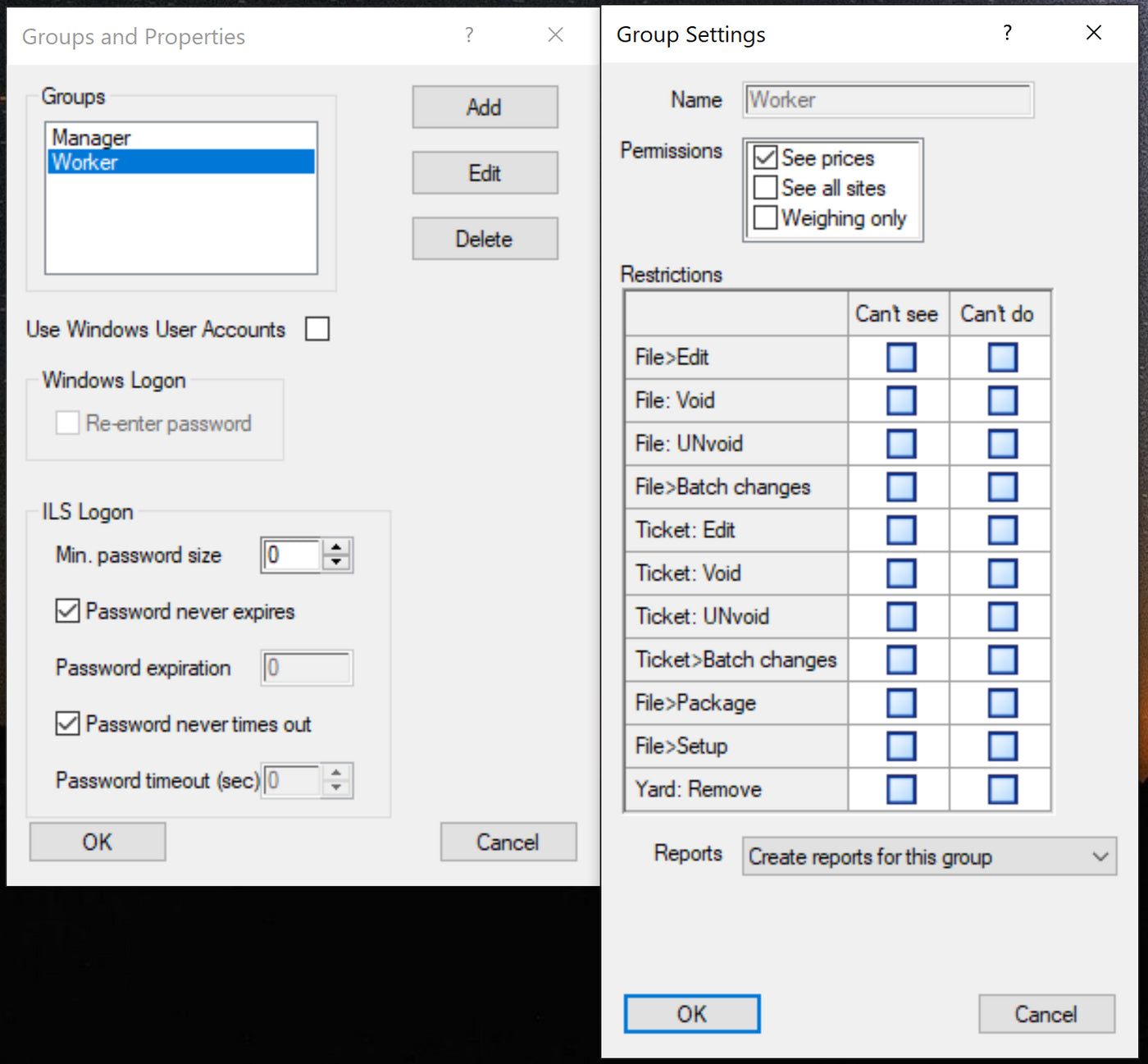Disable Password never expires
1148x1064 pixels.
67,610
